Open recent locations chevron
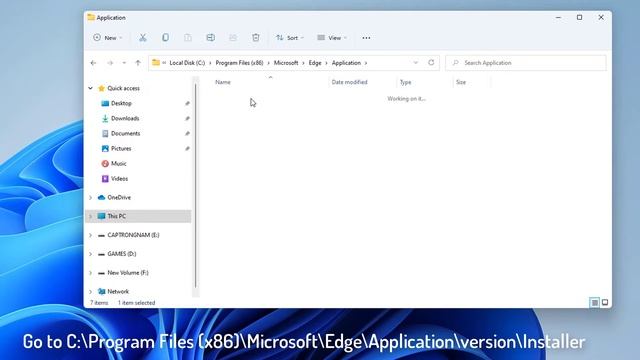Screen dimensions: 640x360 (124, 63)
